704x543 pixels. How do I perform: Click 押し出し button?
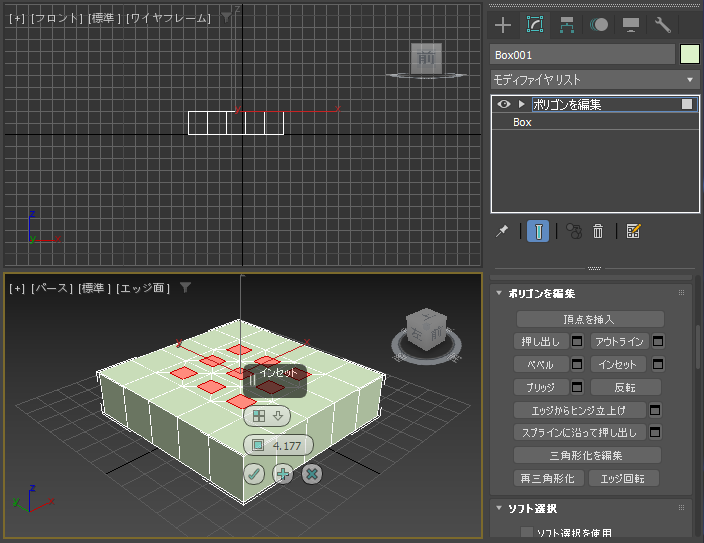[541, 341]
